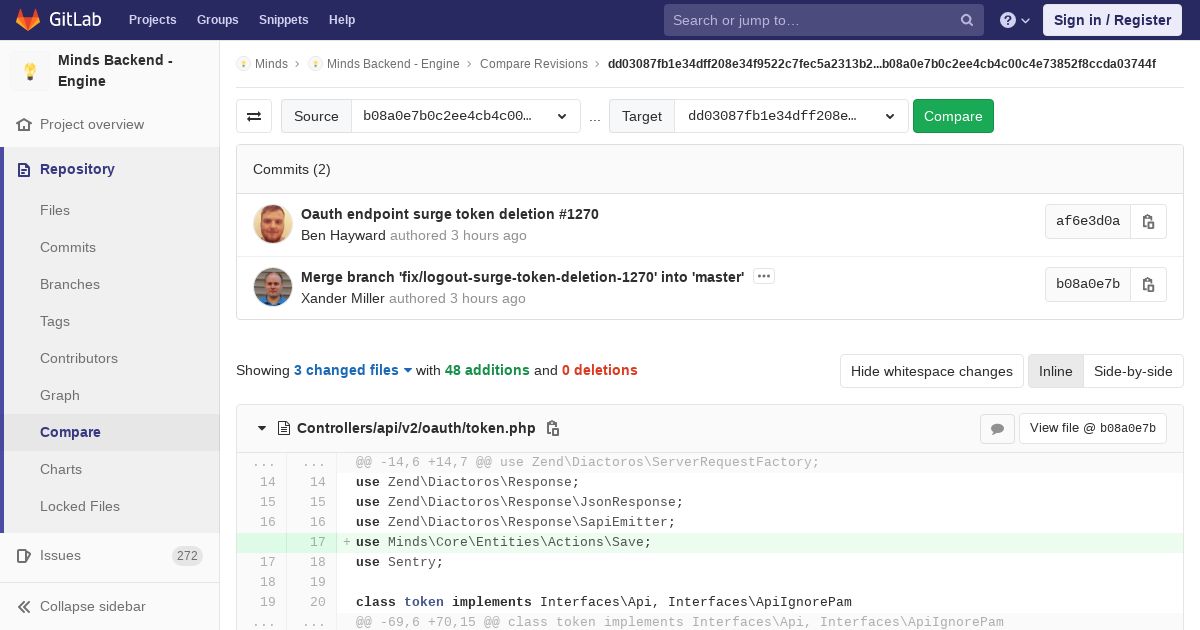This screenshot has height=630, width=1200.
Task: Toggle Hide whitespace changes
Action: pos(931,371)
